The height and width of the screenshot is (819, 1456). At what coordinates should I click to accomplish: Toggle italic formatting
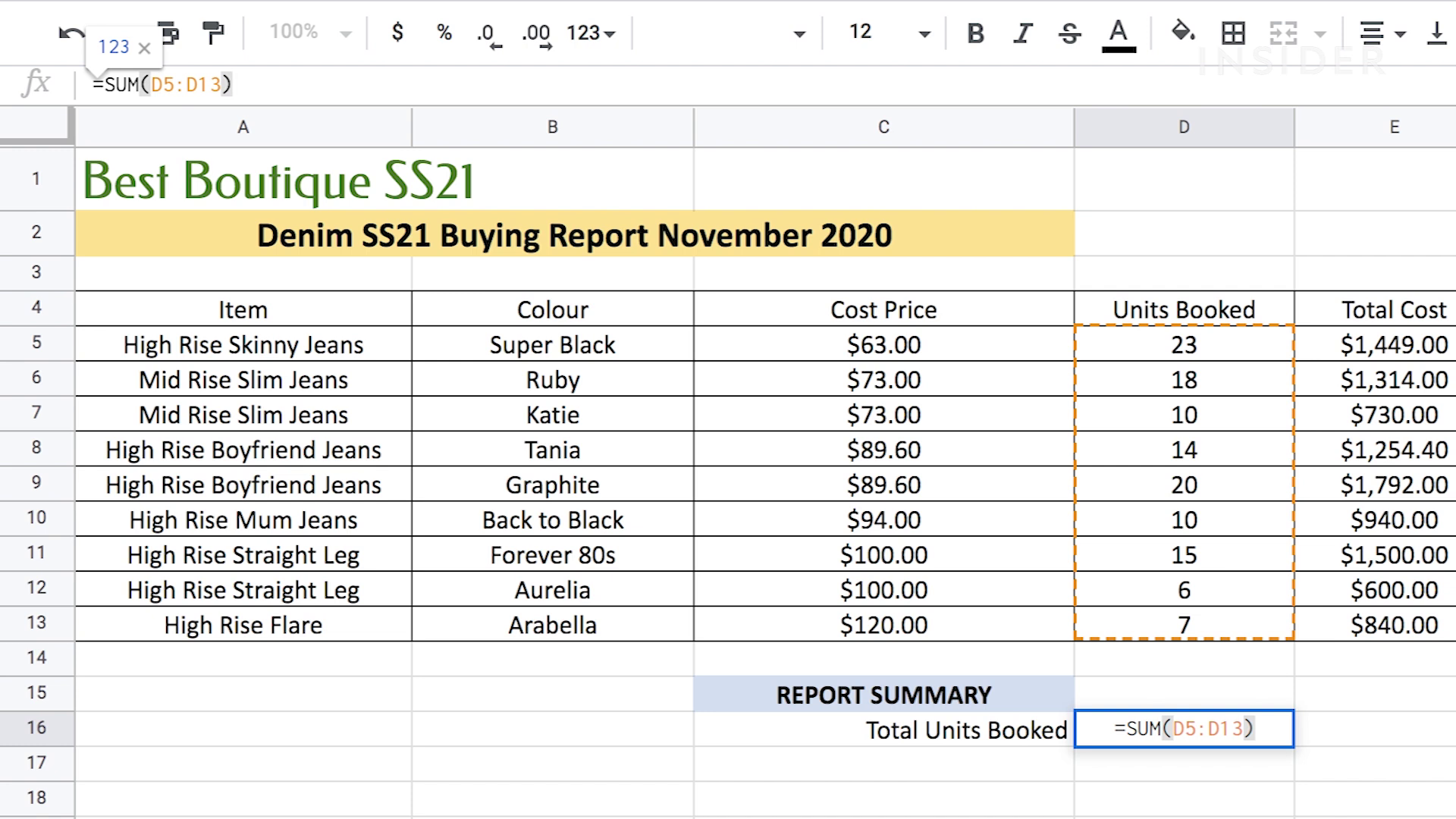(1023, 33)
